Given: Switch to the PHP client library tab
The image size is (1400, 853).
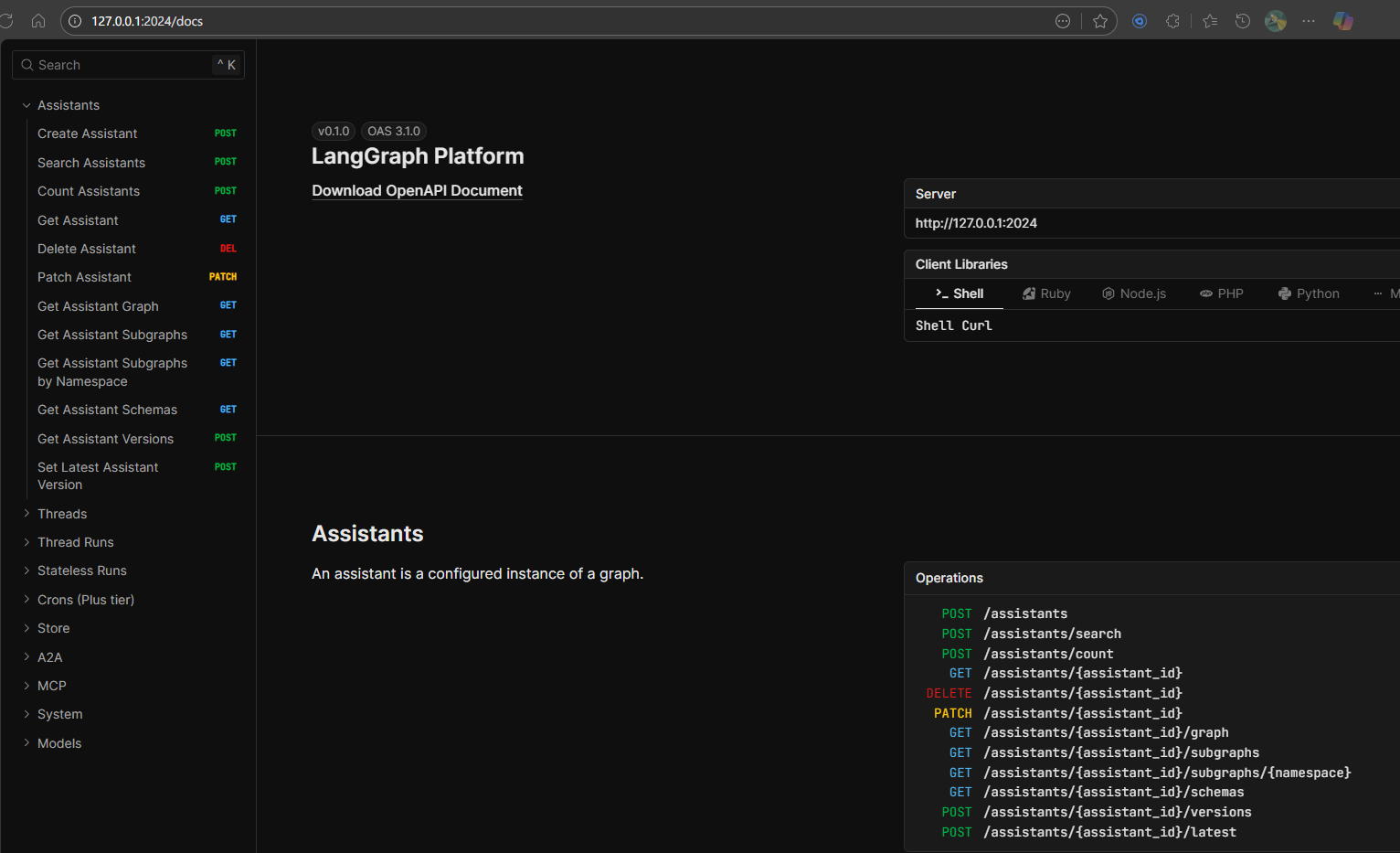Looking at the screenshot, I should [1222, 293].
